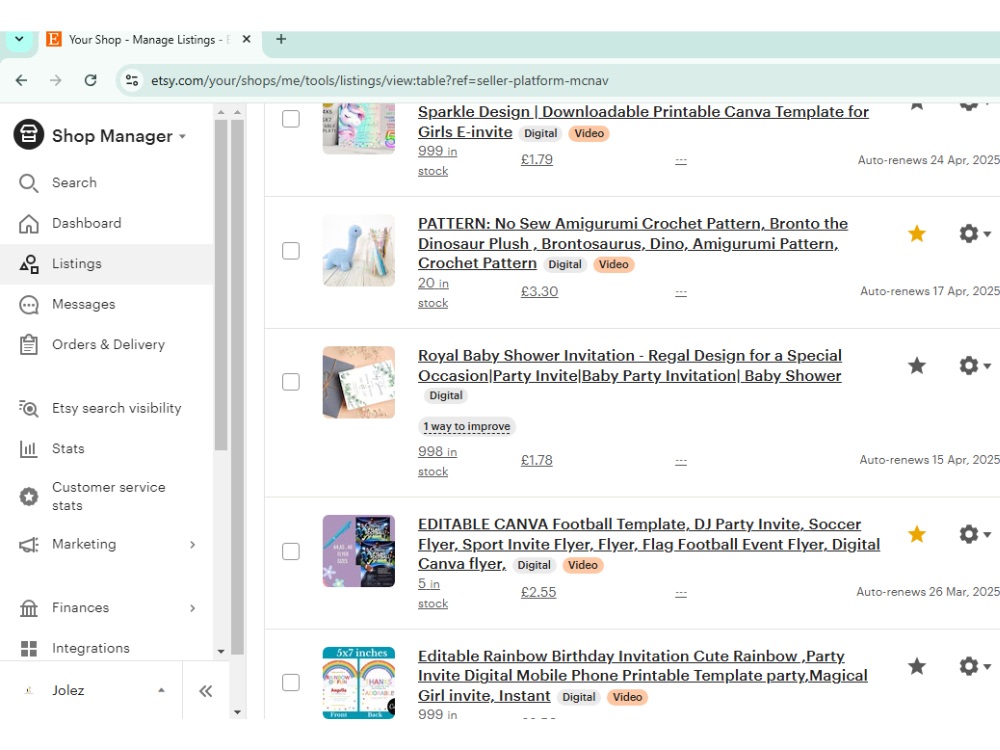The width and height of the screenshot is (1000, 750).
Task: Click the Stats bar chart icon
Action: [x=29, y=449]
